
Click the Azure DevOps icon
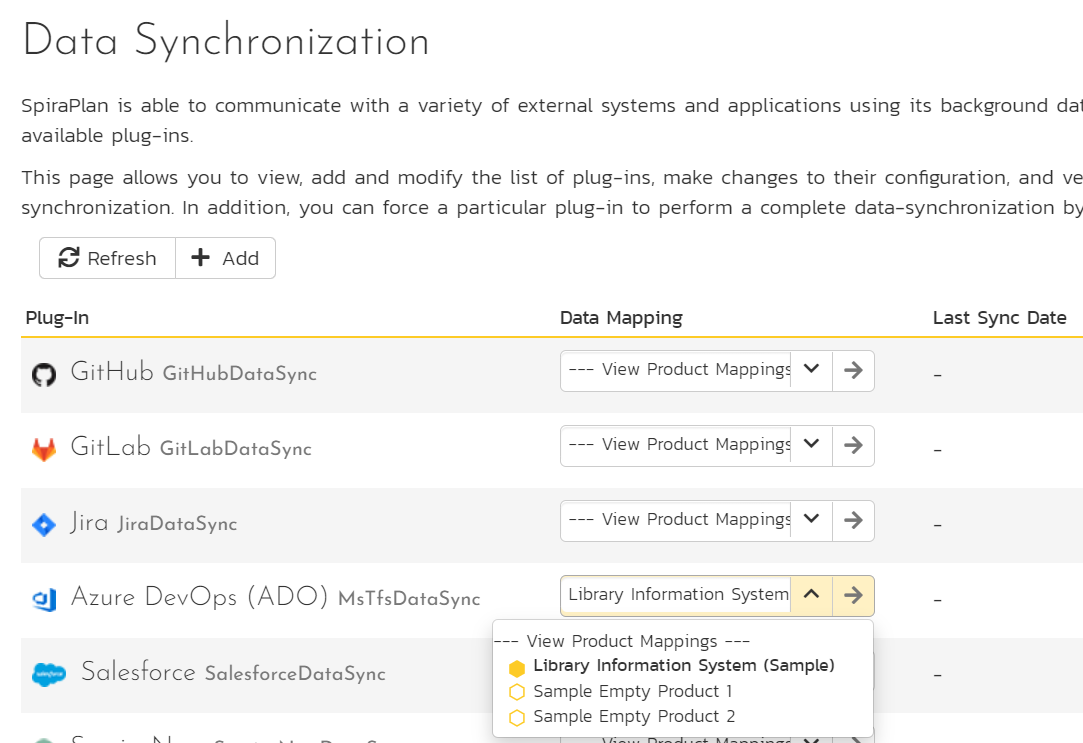point(44,599)
